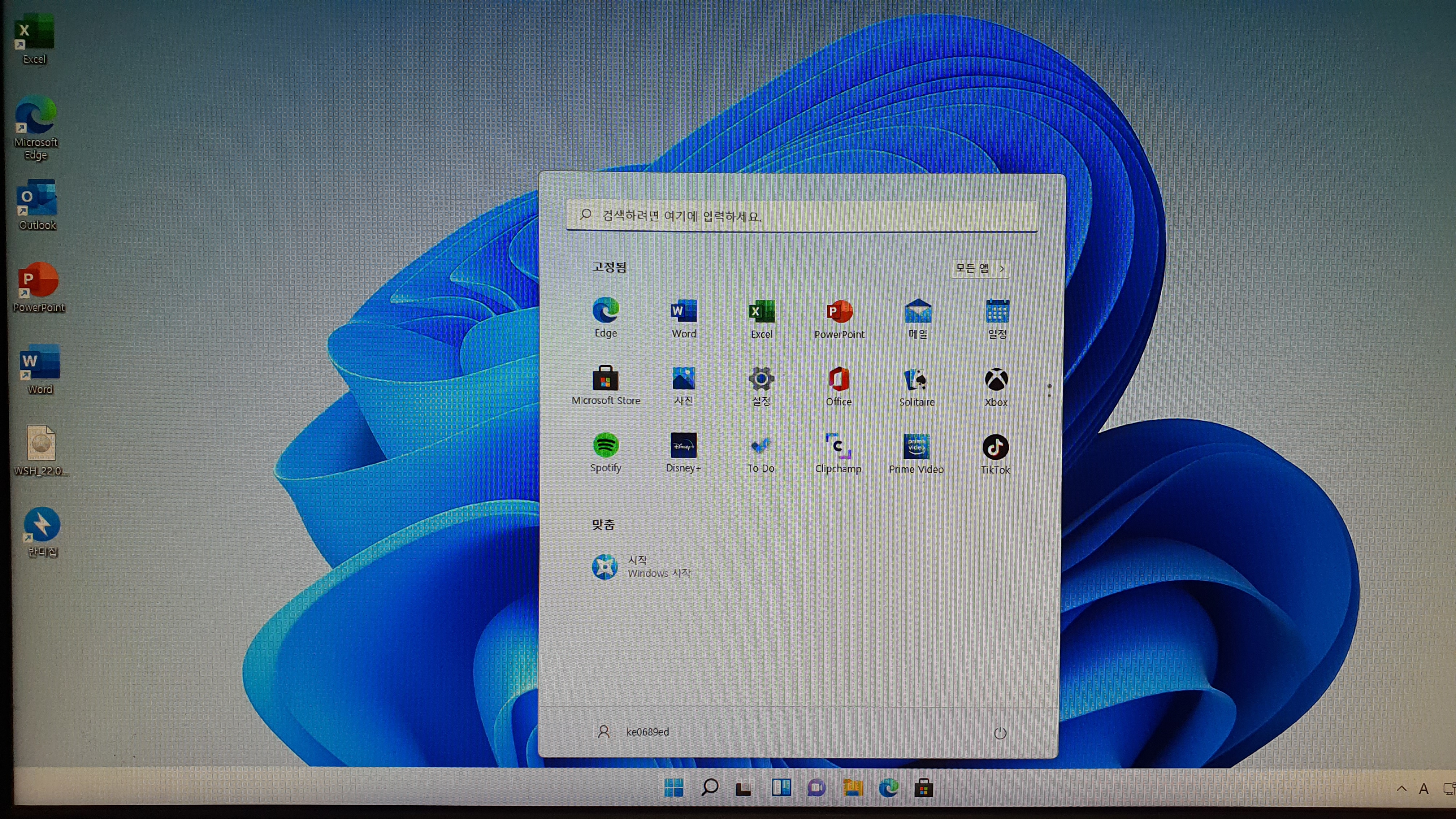Open the 일정 (Calendar) app
Viewport: 1456px width, 819px height.
[996, 319]
